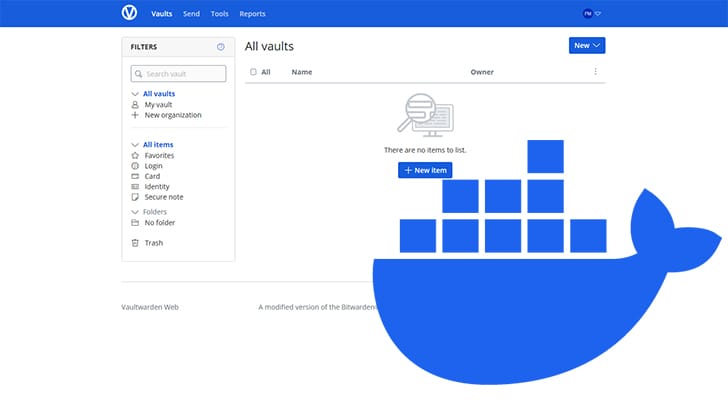Viewport: 728px width, 400px height.
Task: Click 'There are no items to list' text
Action: click(425, 150)
